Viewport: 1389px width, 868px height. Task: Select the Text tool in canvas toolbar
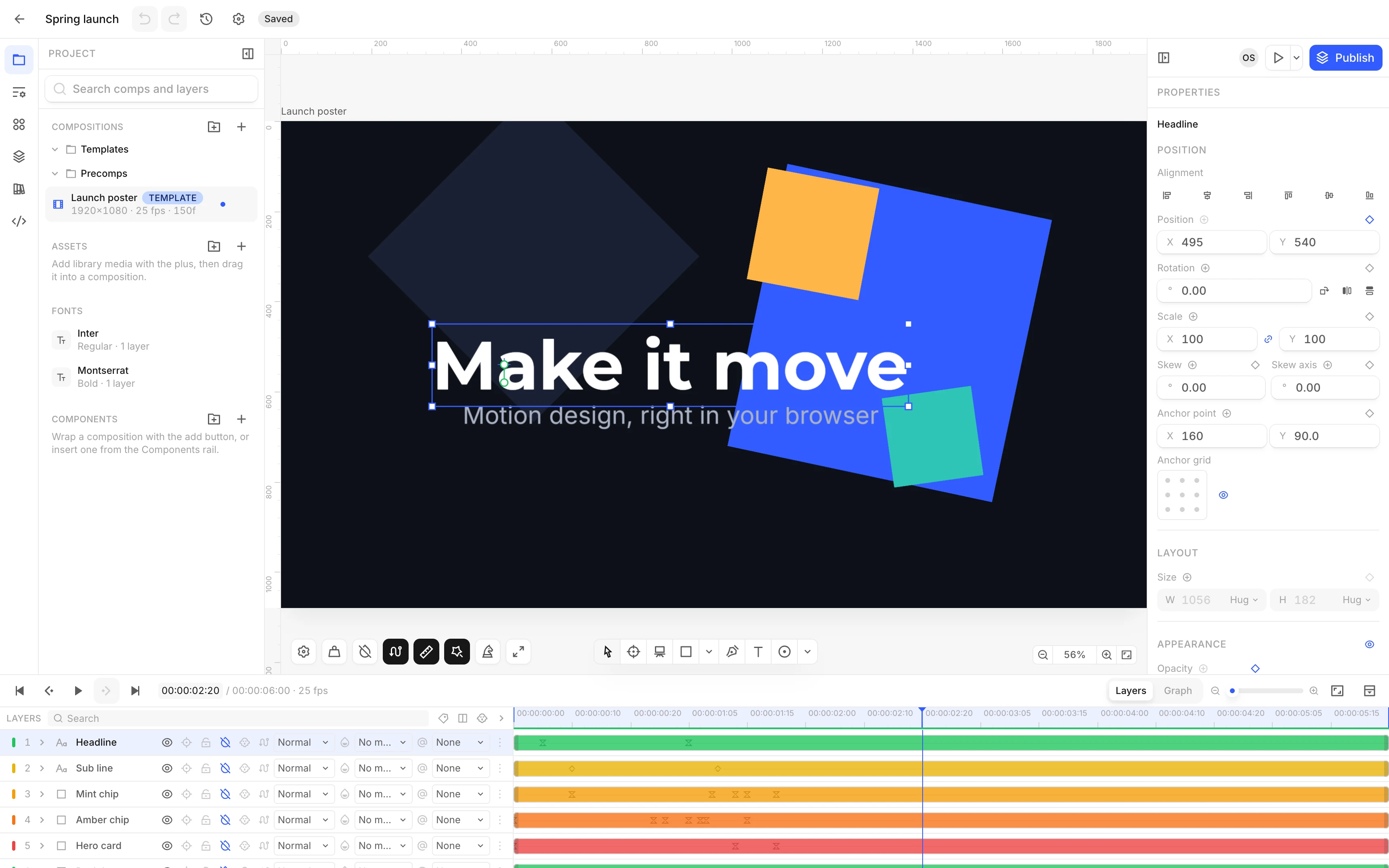pos(758,652)
